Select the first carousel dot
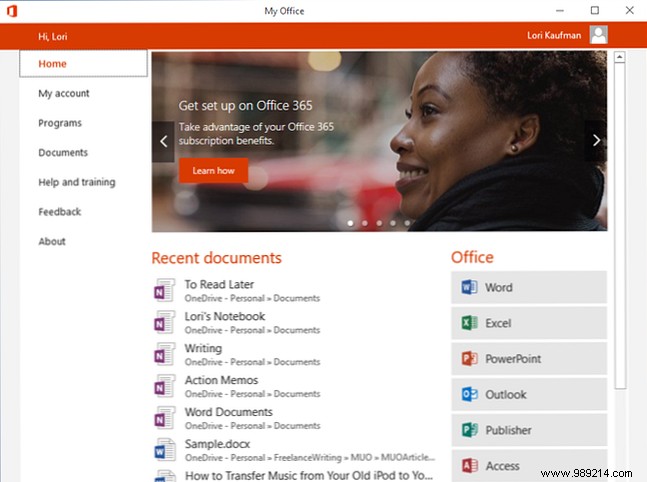Screen dimensions: 647x482 [350, 223]
